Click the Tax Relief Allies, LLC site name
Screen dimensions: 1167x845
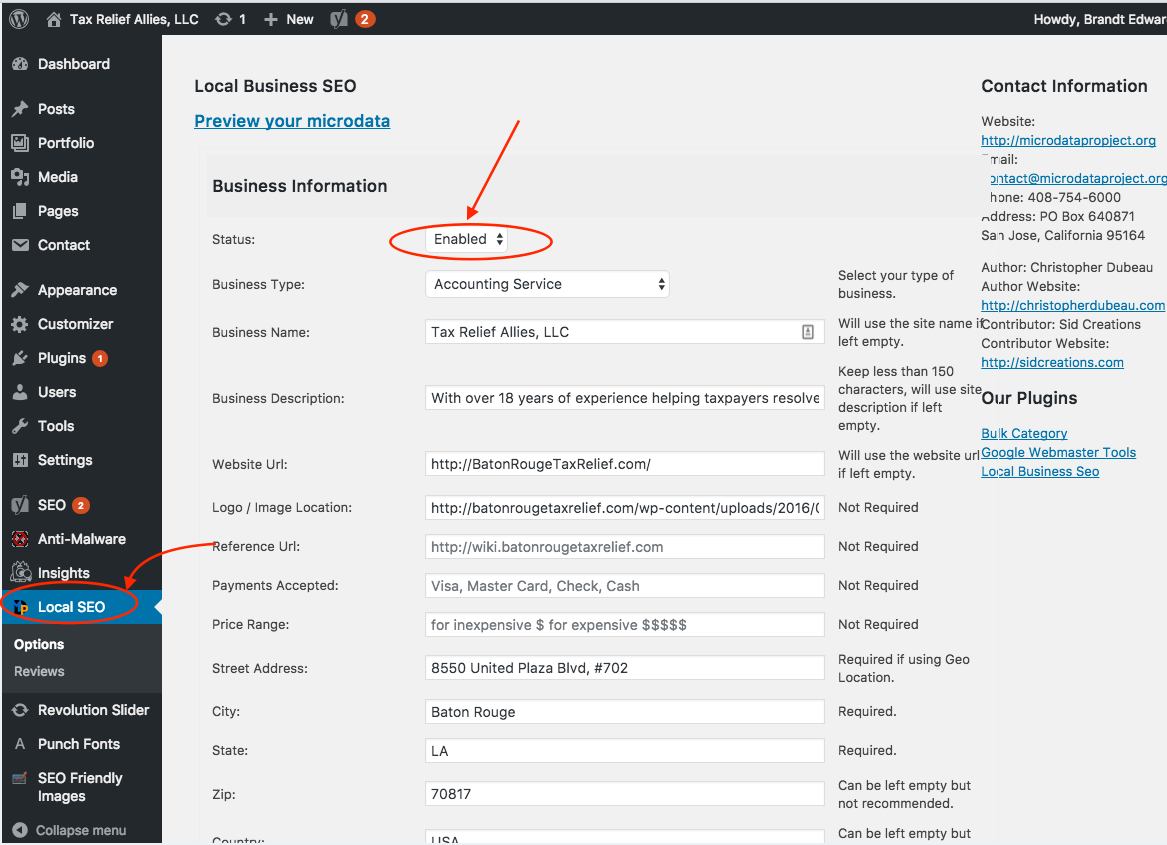click(134, 19)
